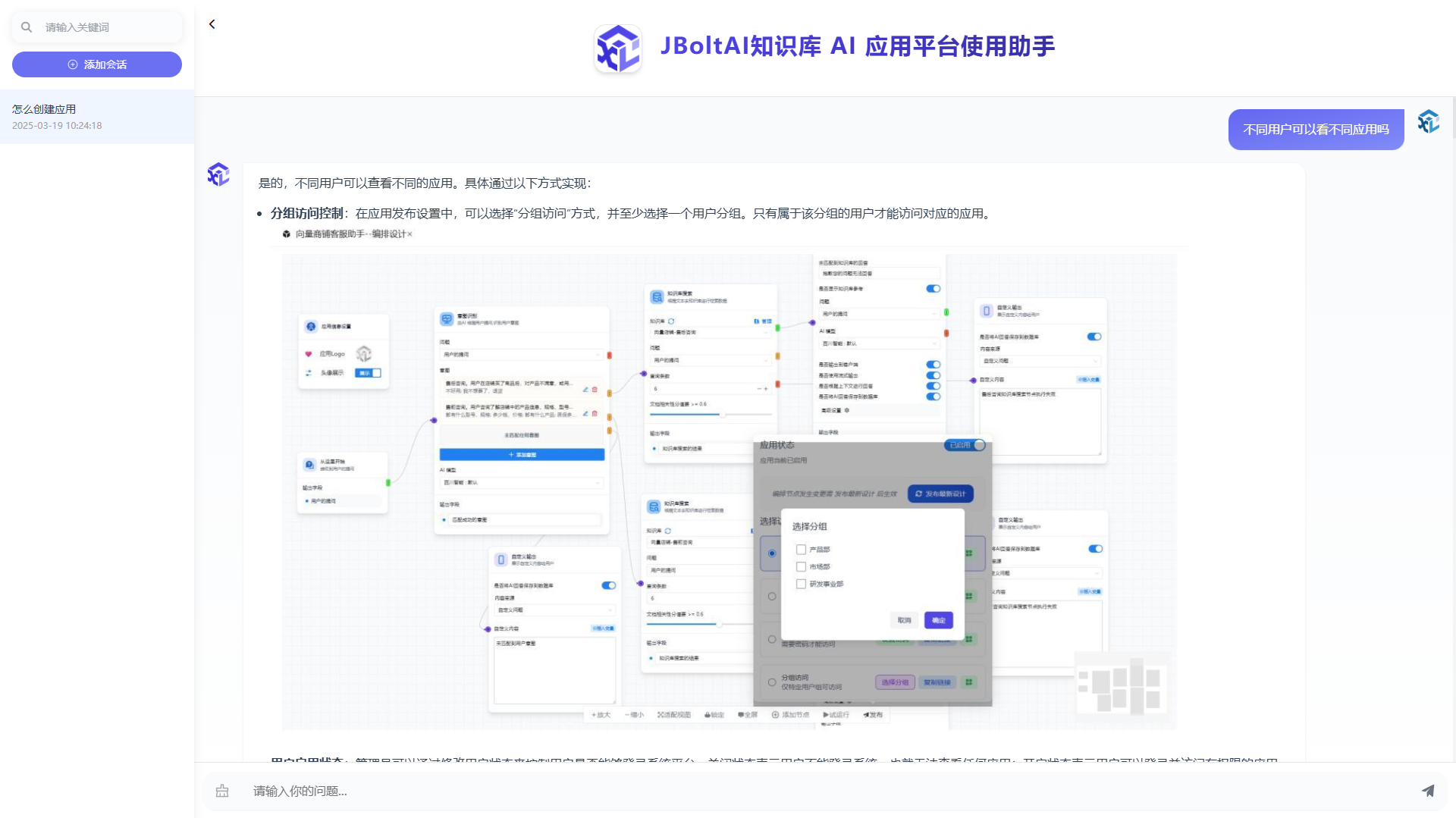This screenshot has width=1456, height=818.
Task: Click 缩小 in the canvas toolbar
Action: click(634, 715)
